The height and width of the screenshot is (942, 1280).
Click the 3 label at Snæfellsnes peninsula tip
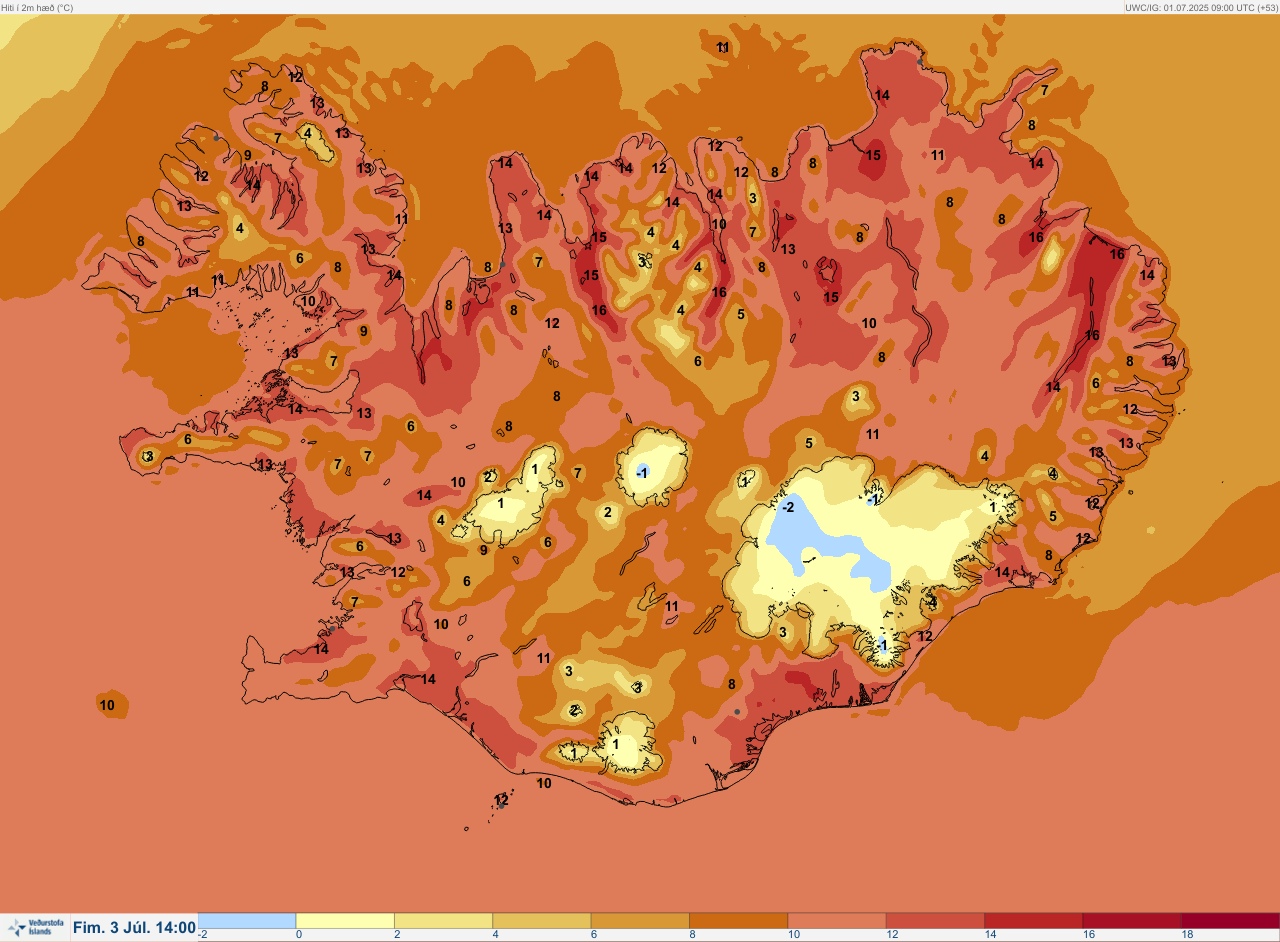148,456
